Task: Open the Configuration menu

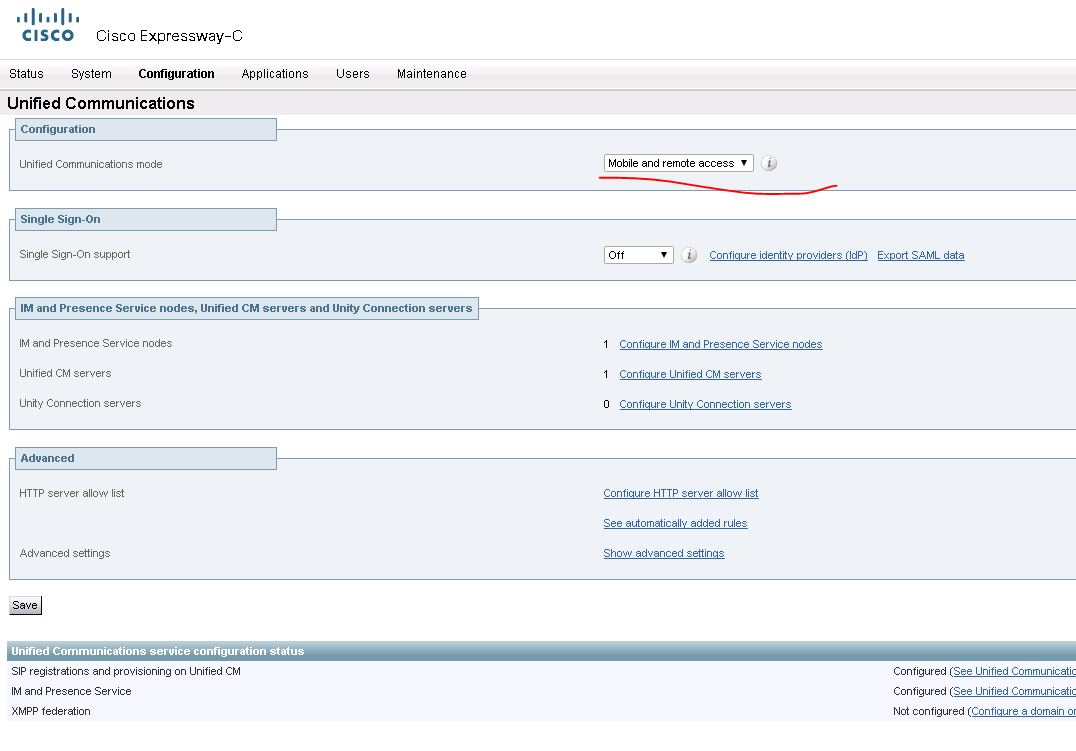Action: click(176, 74)
